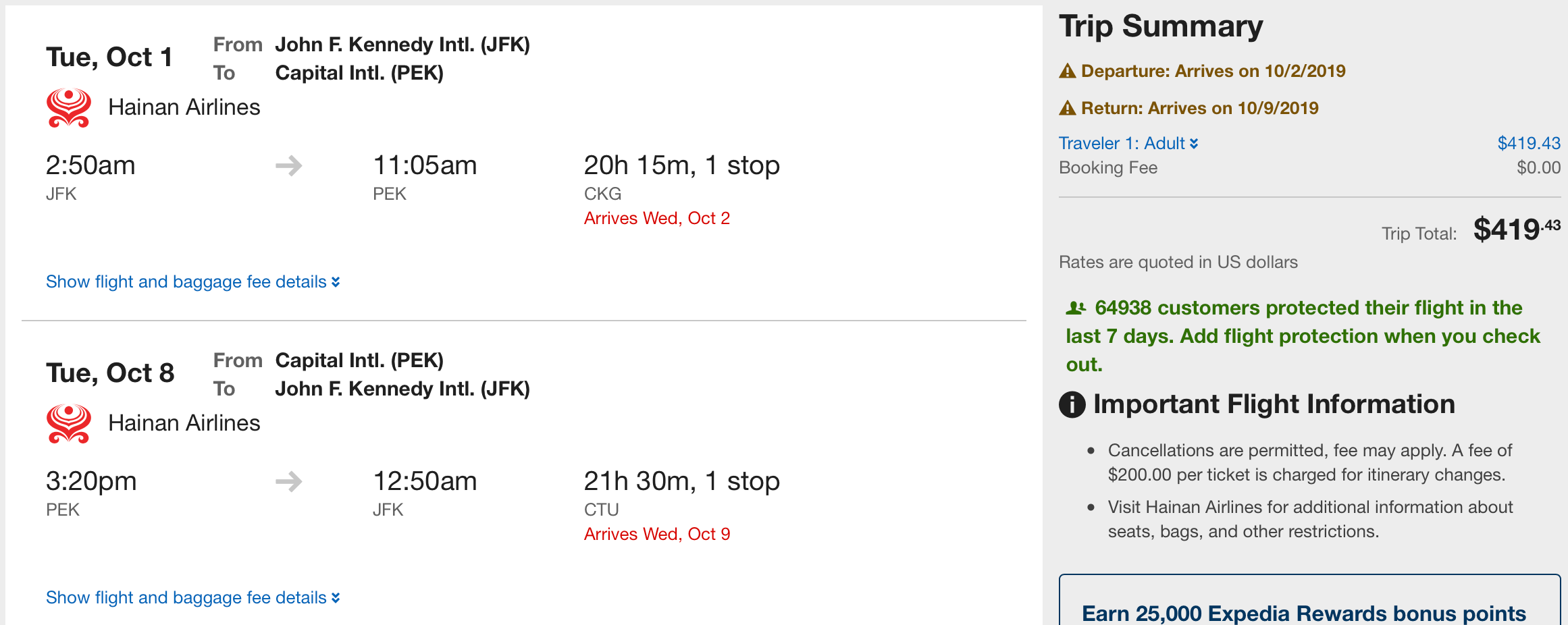
Task: Click the red Arrives Wed, Oct 9 notice
Action: tap(656, 534)
